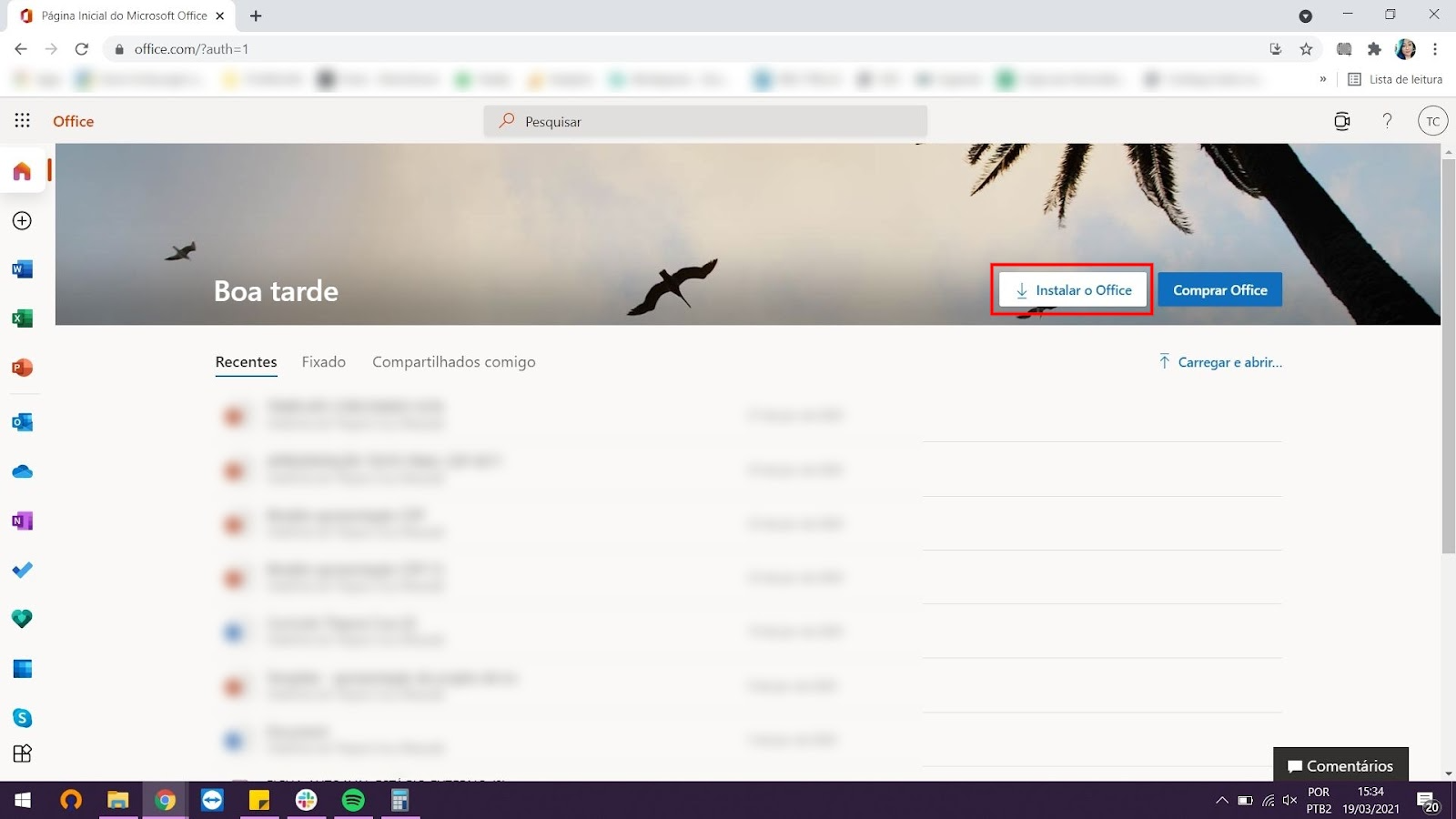Open All apps icon in sidebar
Image resolution: width=1456 pixels, height=819 pixels.
23,753
